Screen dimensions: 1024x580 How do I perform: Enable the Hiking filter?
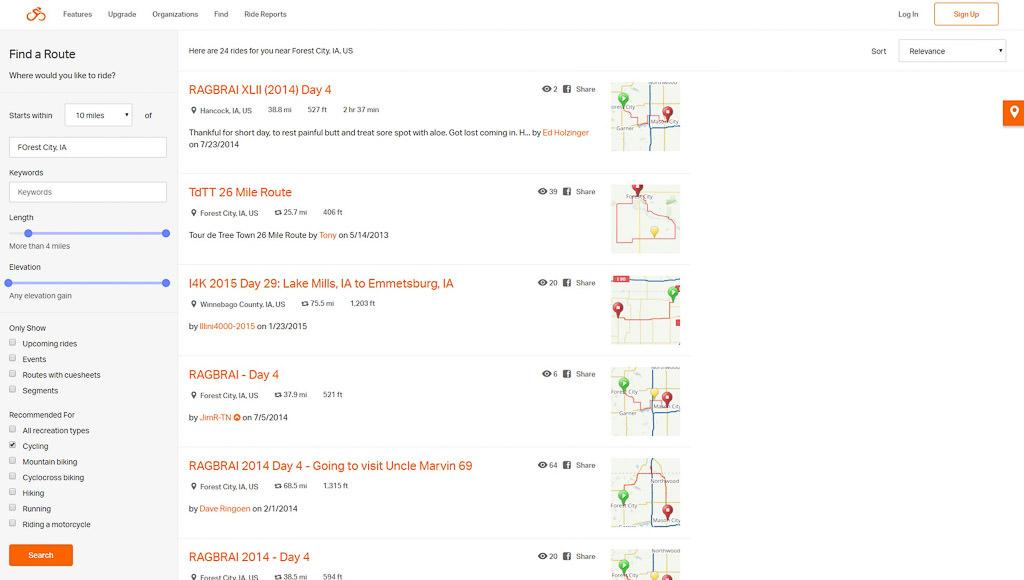click(x=11, y=493)
